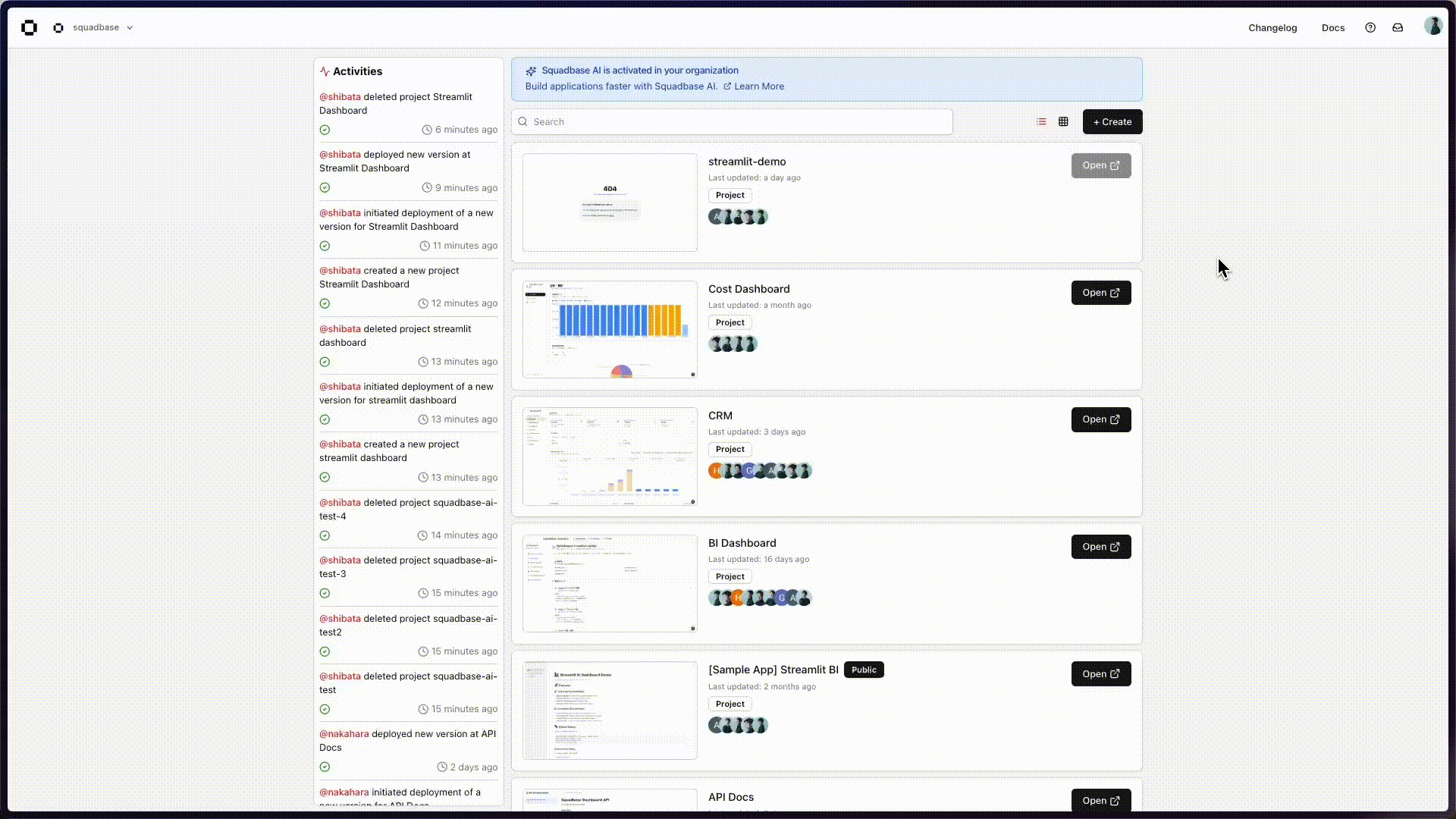Click the Activities panel heading
The width and height of the screenshot is (1456, 819).
coord(357,72)
